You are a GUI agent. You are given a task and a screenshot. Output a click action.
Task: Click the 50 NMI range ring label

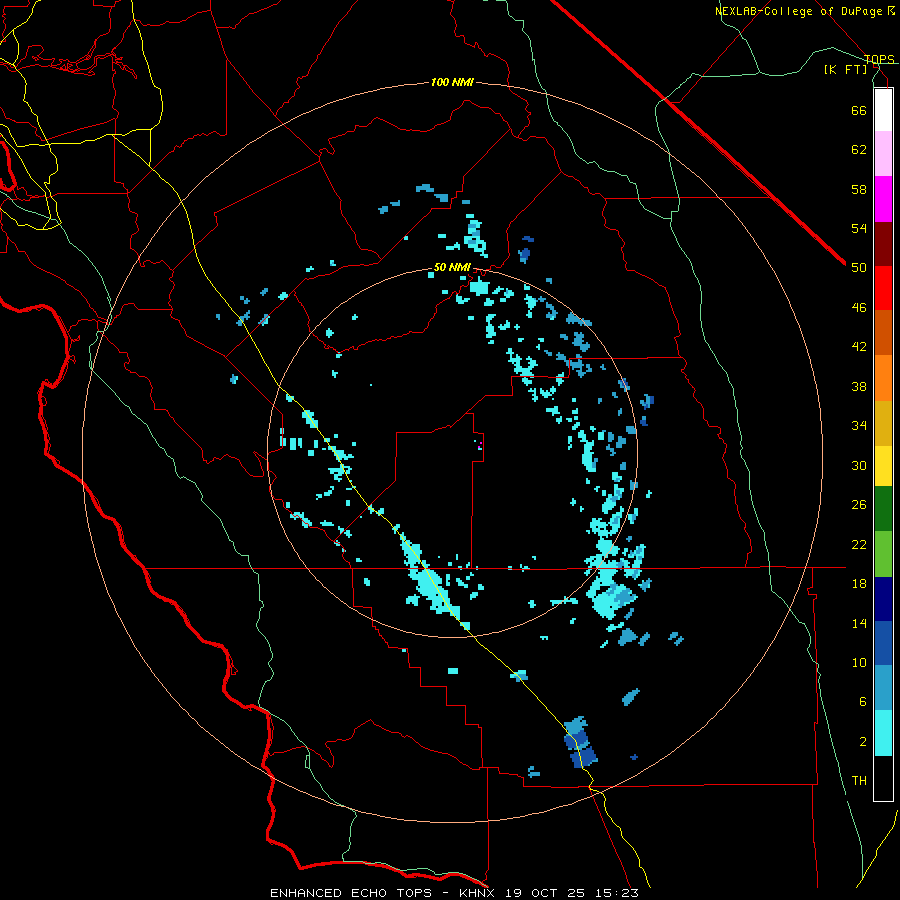pos(452,267)
